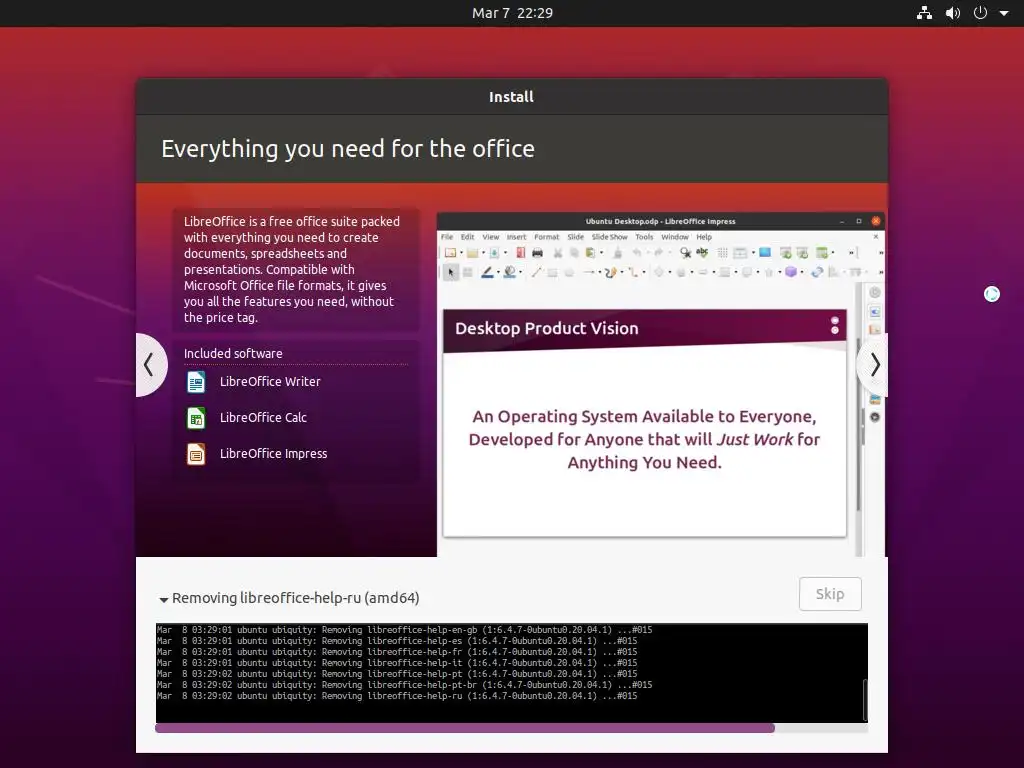Select the 'LibreOffice Impress' label

[273, 453]
